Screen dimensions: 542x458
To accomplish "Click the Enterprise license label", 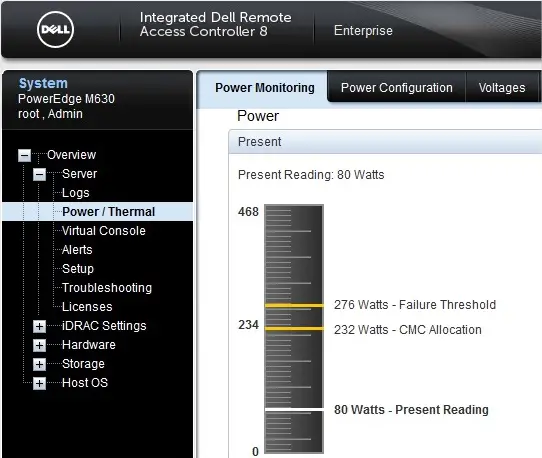I will coord(363,30).
